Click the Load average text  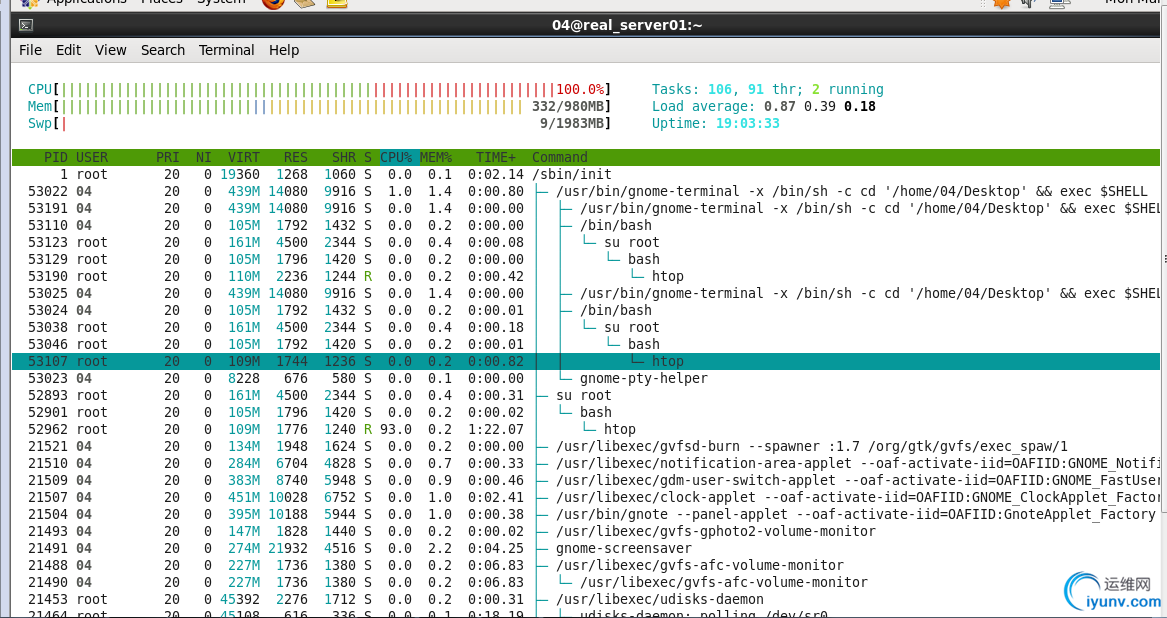pos(764,106)
